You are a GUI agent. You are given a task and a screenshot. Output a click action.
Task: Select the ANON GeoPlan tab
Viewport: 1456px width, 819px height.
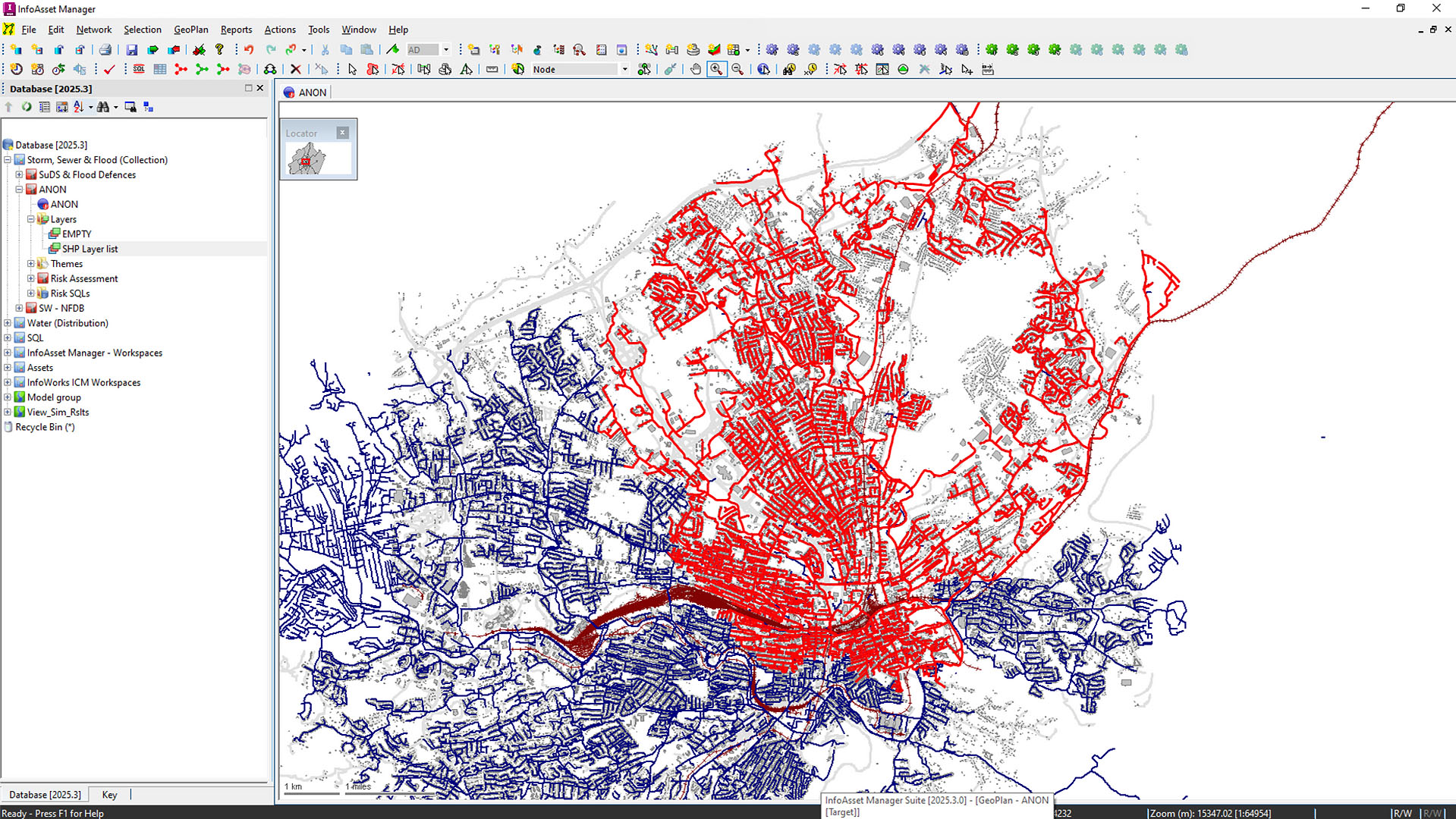pyautogui.click(x=305, y=93)
